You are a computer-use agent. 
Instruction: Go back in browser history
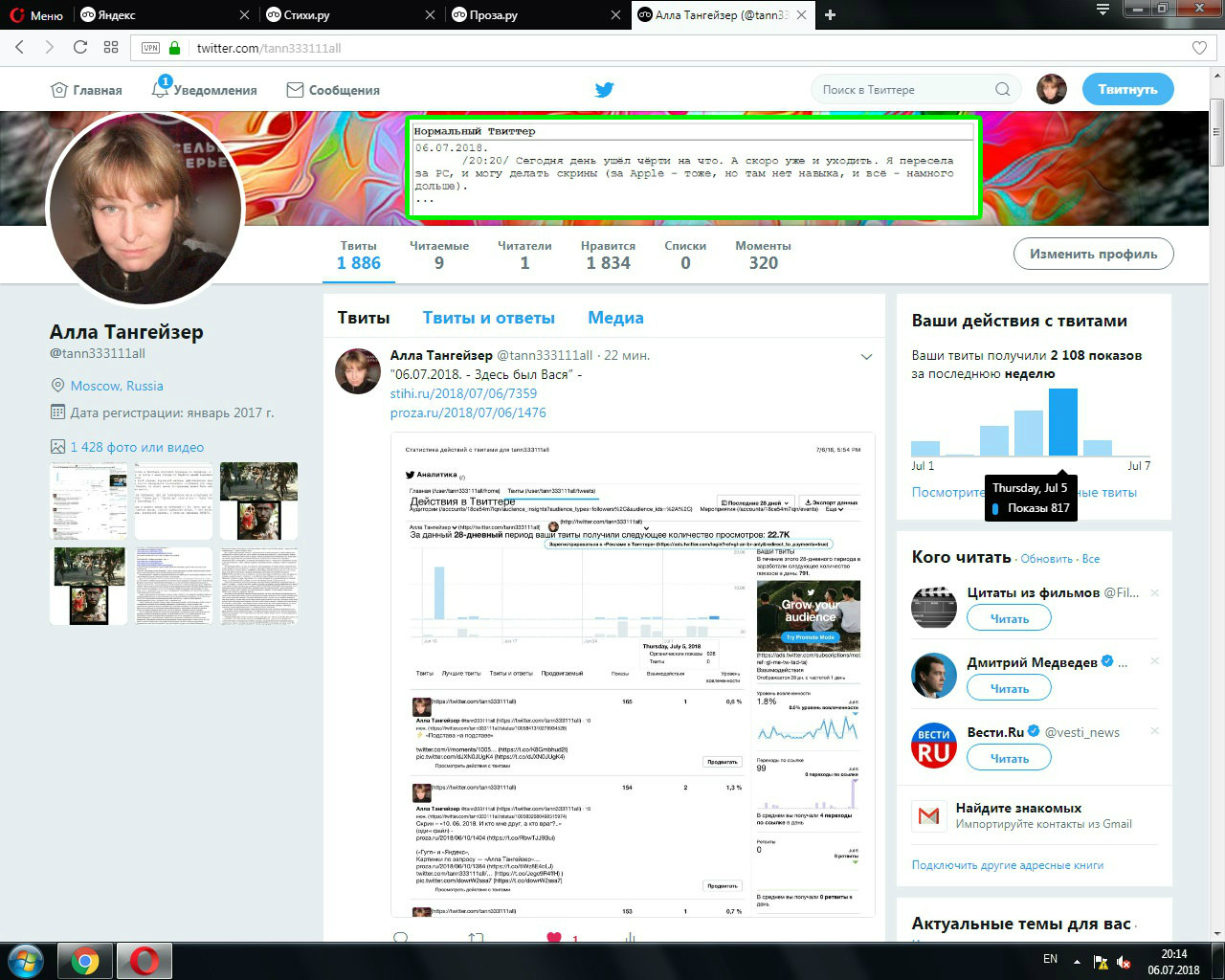tap(19, 47)
